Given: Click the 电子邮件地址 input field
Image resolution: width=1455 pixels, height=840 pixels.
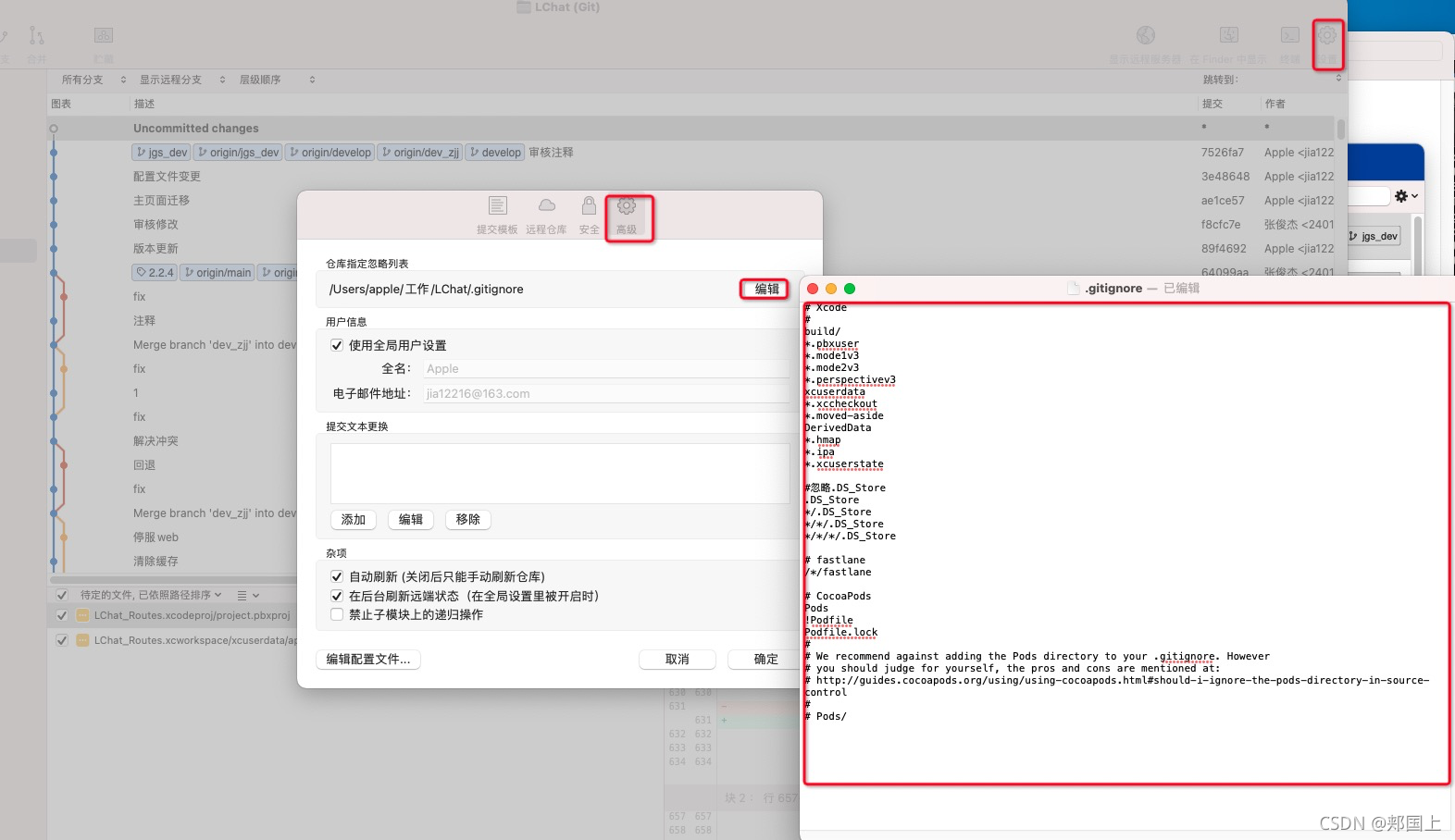Looking at the screenshot, I should coord(606,393).
